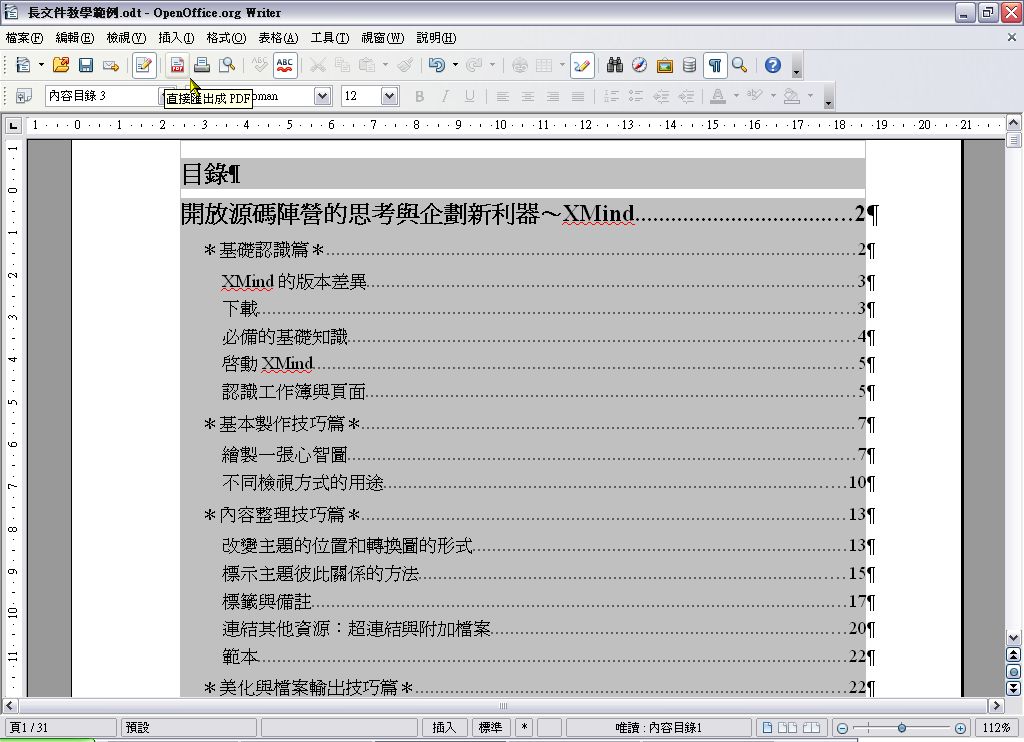This screenshot has height=742, width=1024.
Task: Open the New document icon
Action: pyautogui.click(x=23, y=65)
